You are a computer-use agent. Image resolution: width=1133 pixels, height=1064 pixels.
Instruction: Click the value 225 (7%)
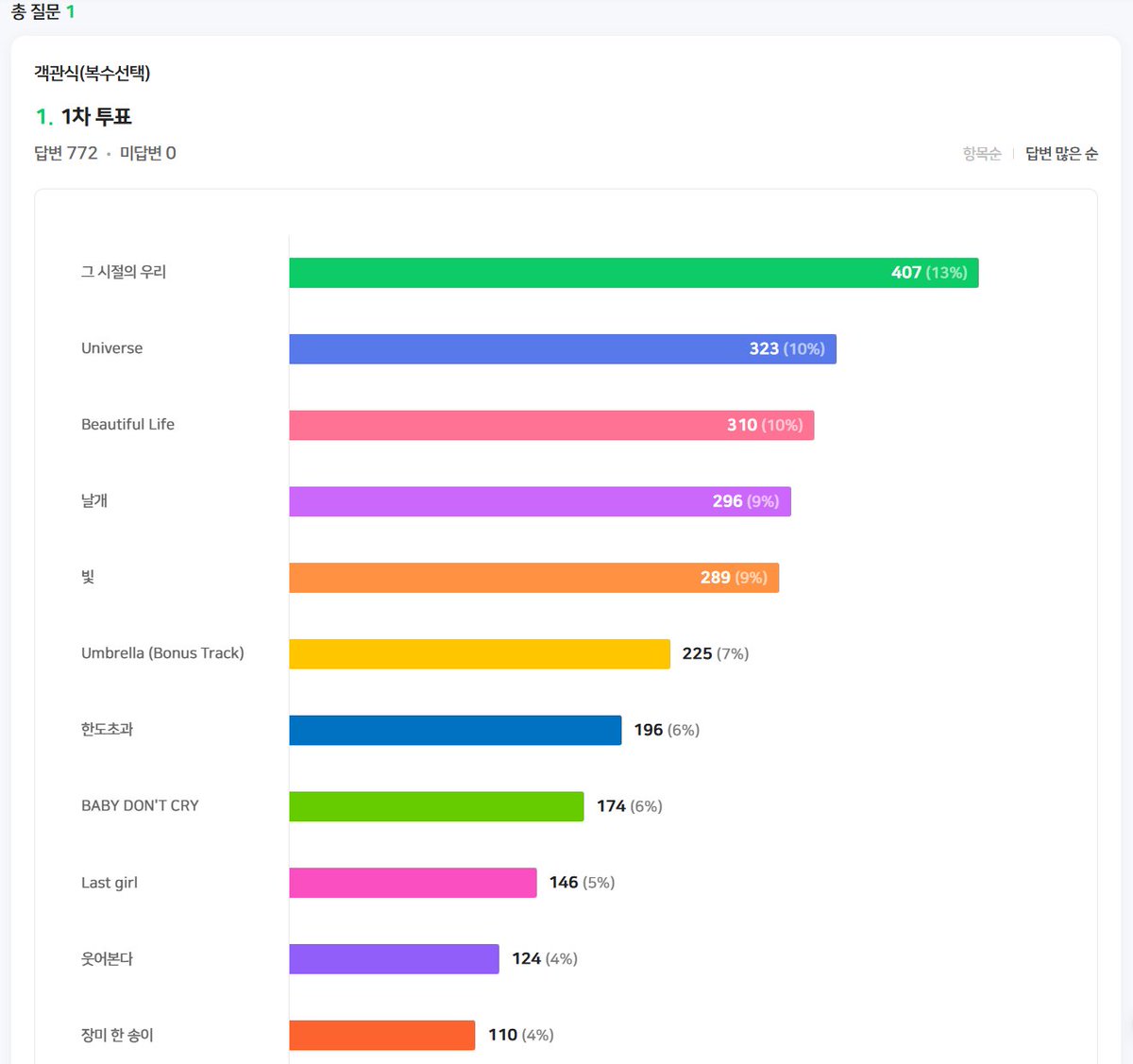[x=716, y=654]
